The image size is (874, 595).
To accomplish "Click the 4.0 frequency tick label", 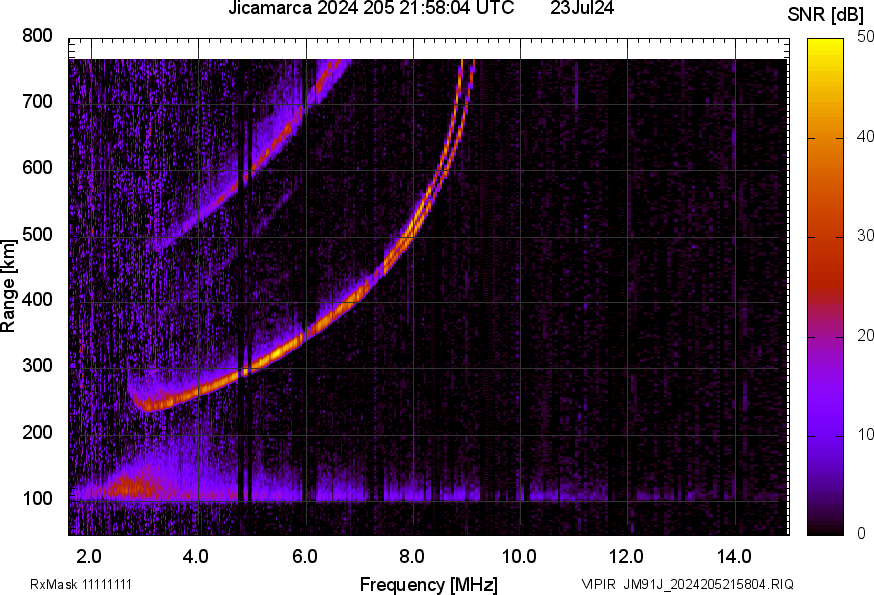I will [196, 556].
